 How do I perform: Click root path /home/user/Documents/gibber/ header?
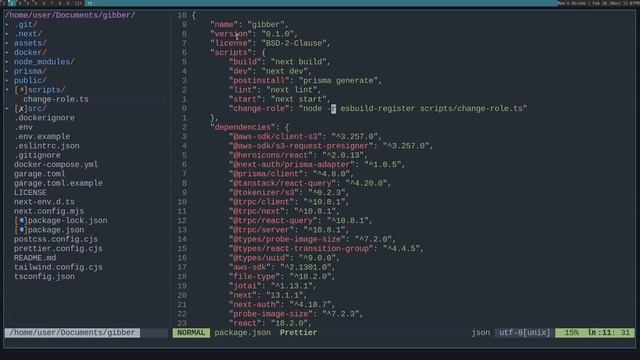(70, 15)
